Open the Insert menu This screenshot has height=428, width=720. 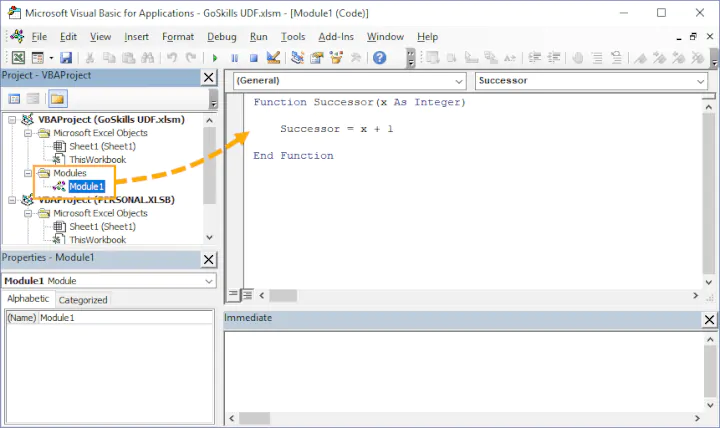pyautogui.click(x=136, y=37)
